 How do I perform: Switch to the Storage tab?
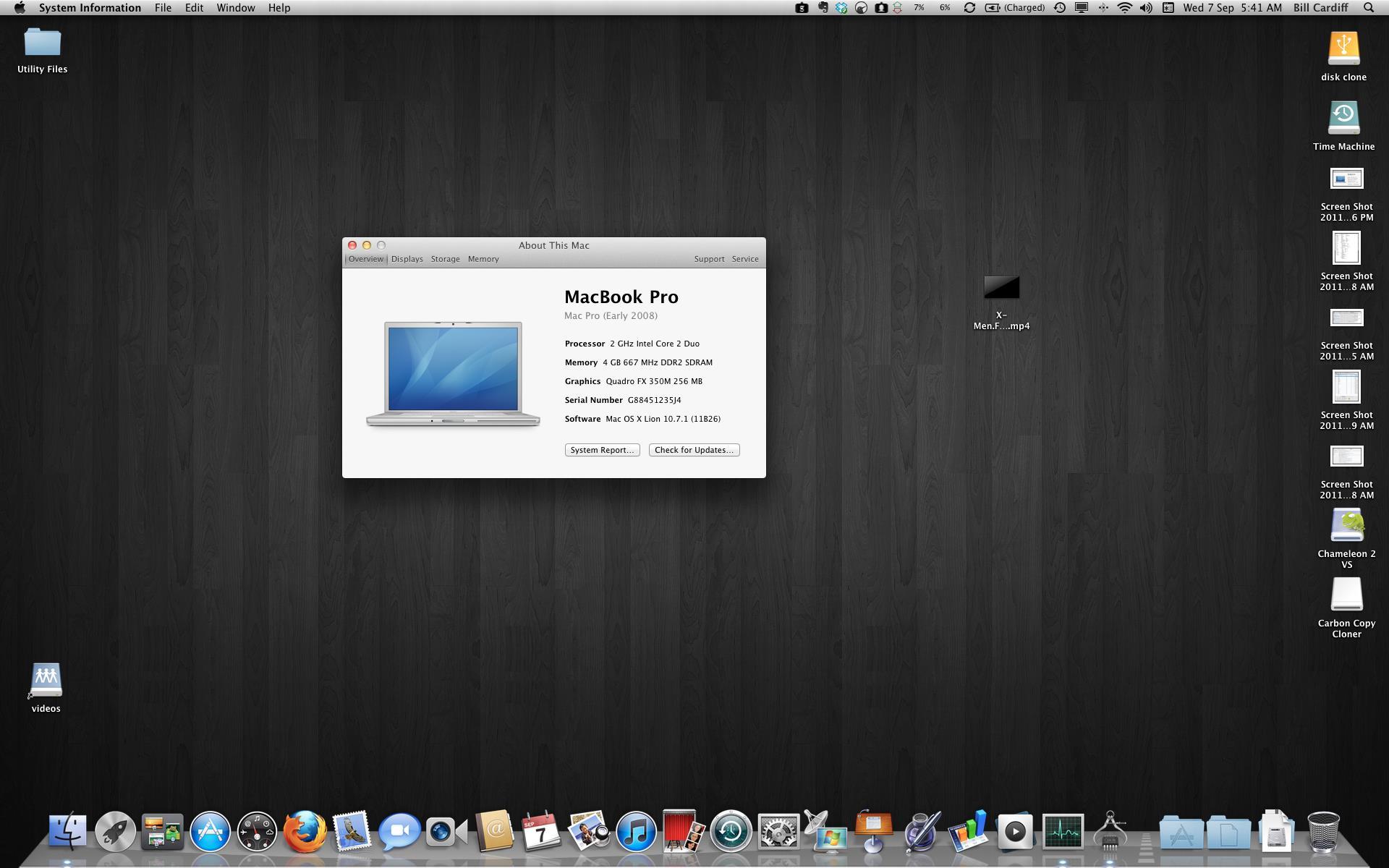click(445, 259)
